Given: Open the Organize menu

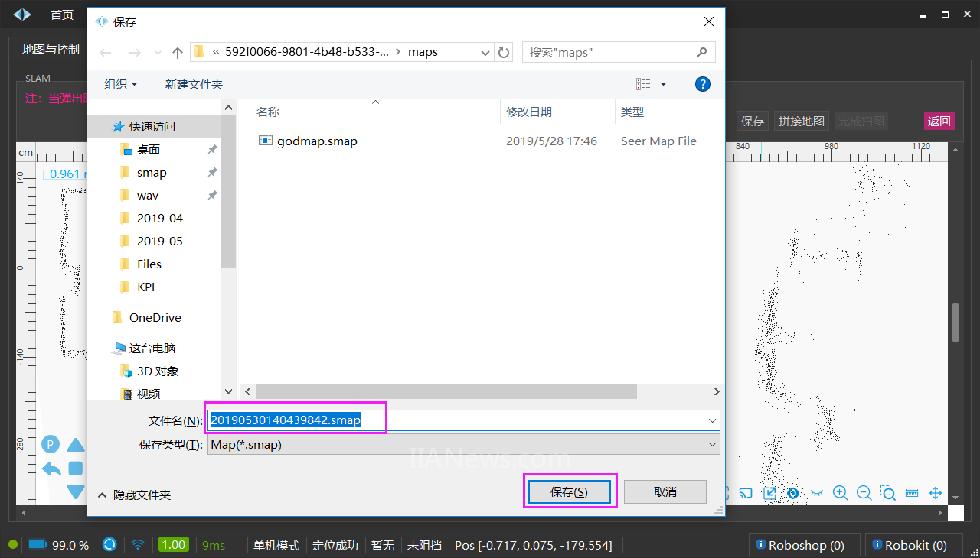Looking at the screenshot, I should pos(121,84).
